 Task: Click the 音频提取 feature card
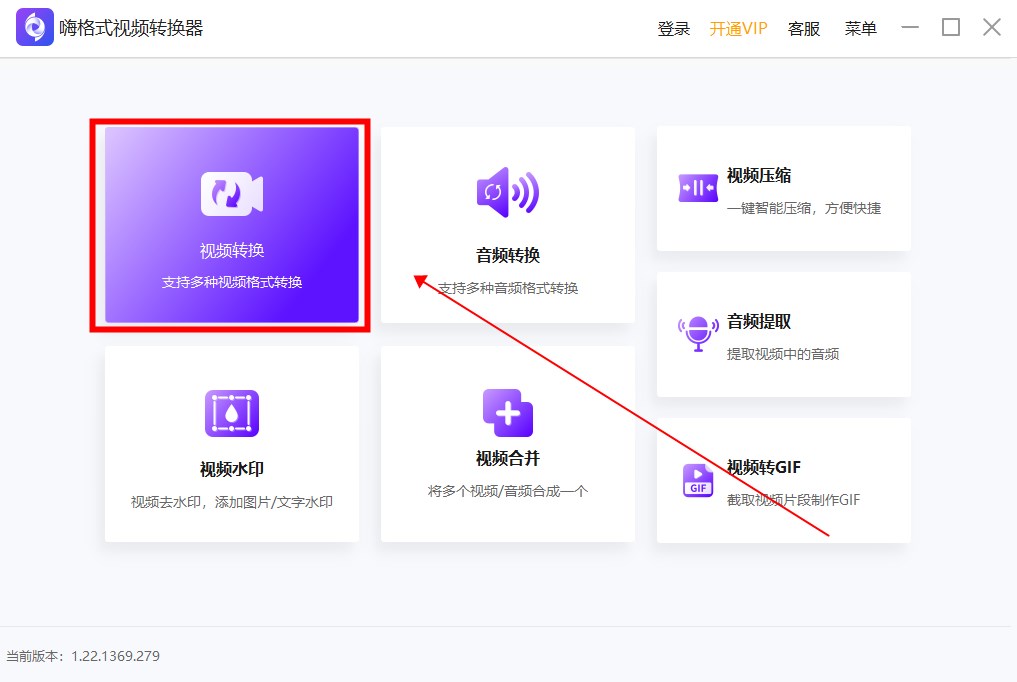pos(783,334)
